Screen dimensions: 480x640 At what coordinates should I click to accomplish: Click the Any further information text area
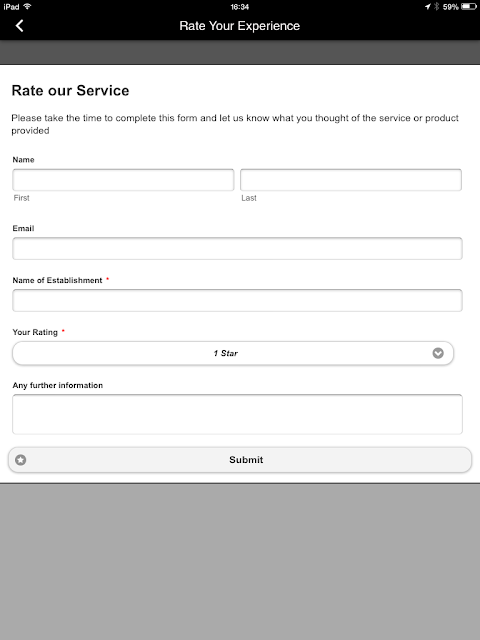point(237,414)
